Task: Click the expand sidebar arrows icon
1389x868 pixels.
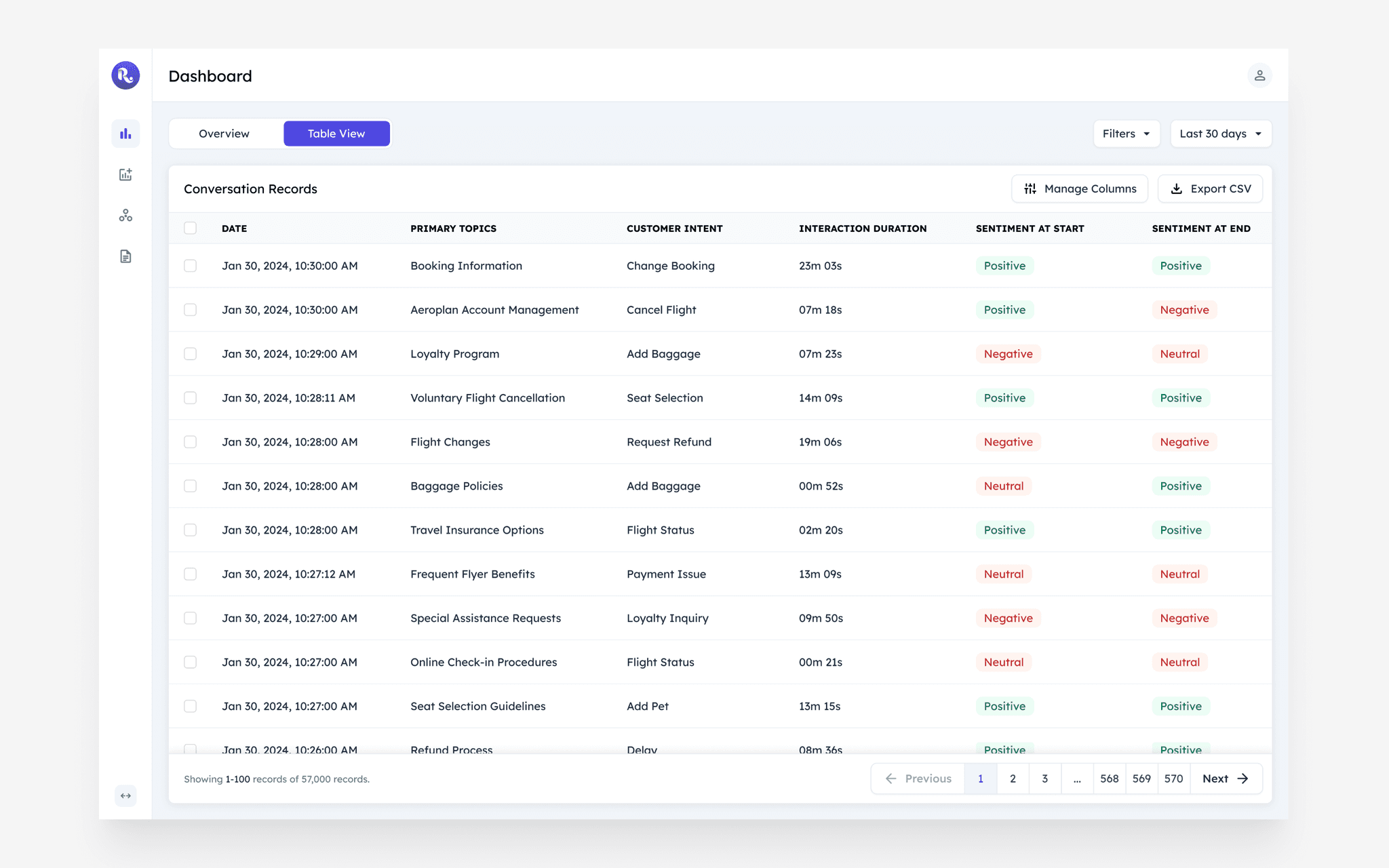Action: click(125, 795)
